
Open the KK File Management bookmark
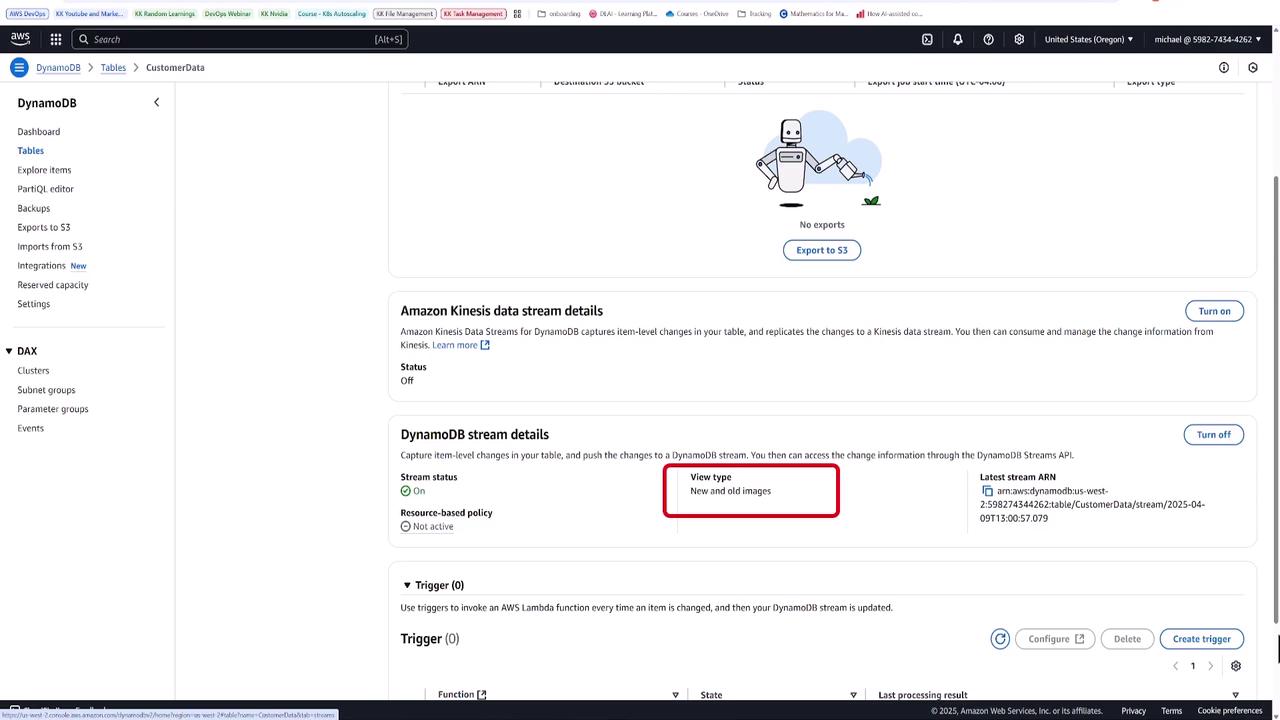[x=405, y=14]
